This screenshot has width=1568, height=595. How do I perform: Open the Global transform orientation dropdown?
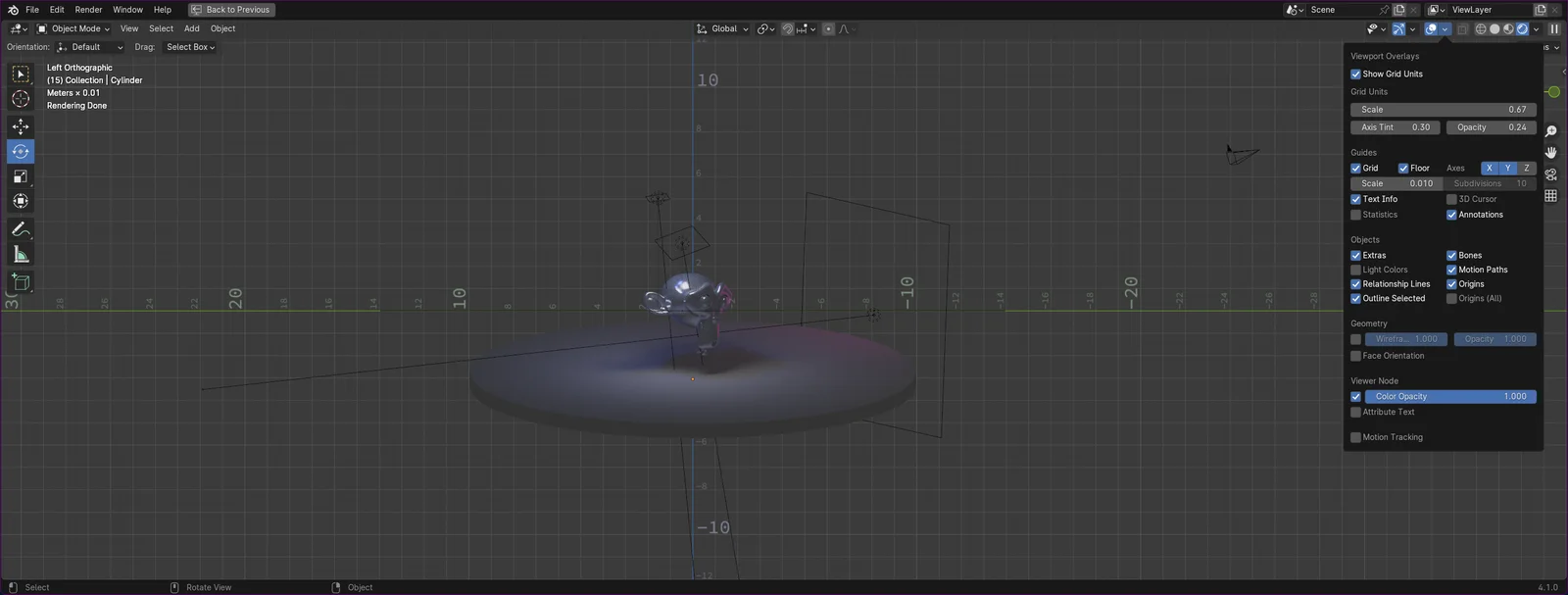[x=723, y=29]
